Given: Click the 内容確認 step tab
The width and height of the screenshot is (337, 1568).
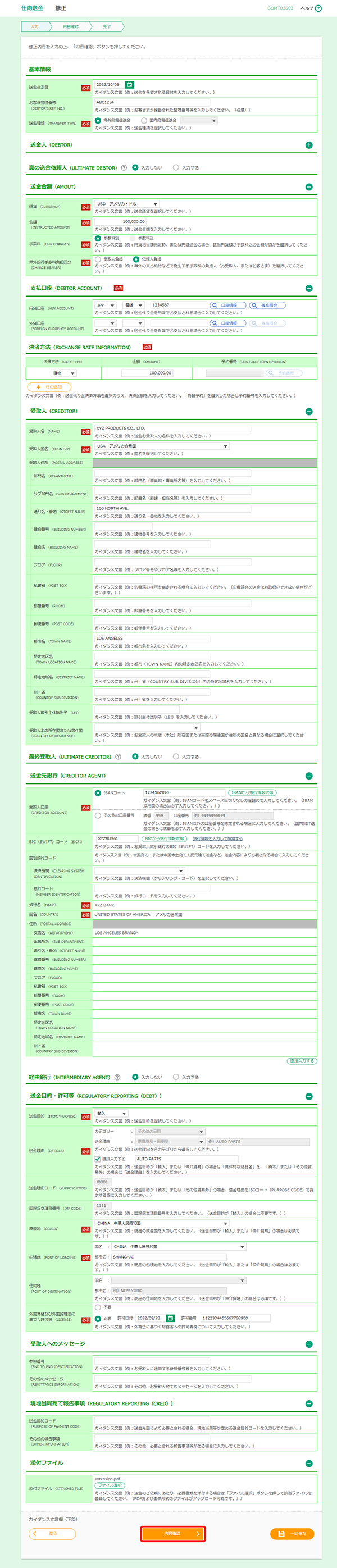Looking at the screenshot, I should click(x=71, y=27).
